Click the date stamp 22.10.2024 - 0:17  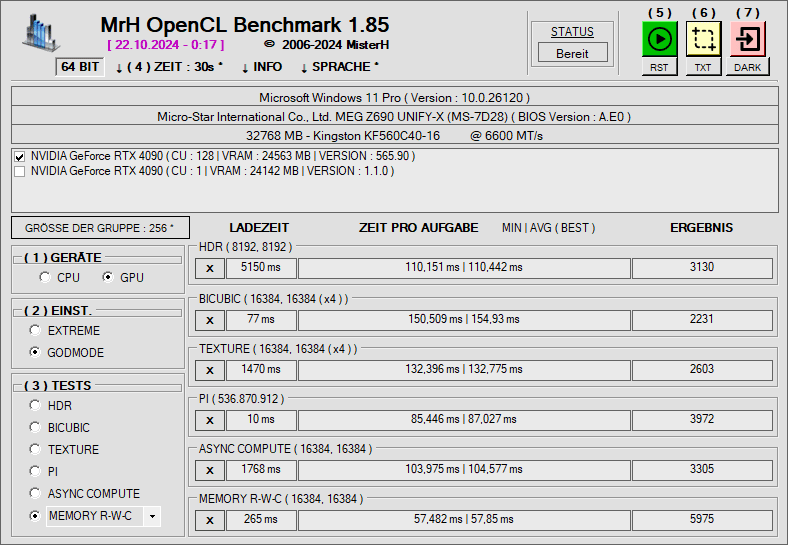[x=166, y=45]
